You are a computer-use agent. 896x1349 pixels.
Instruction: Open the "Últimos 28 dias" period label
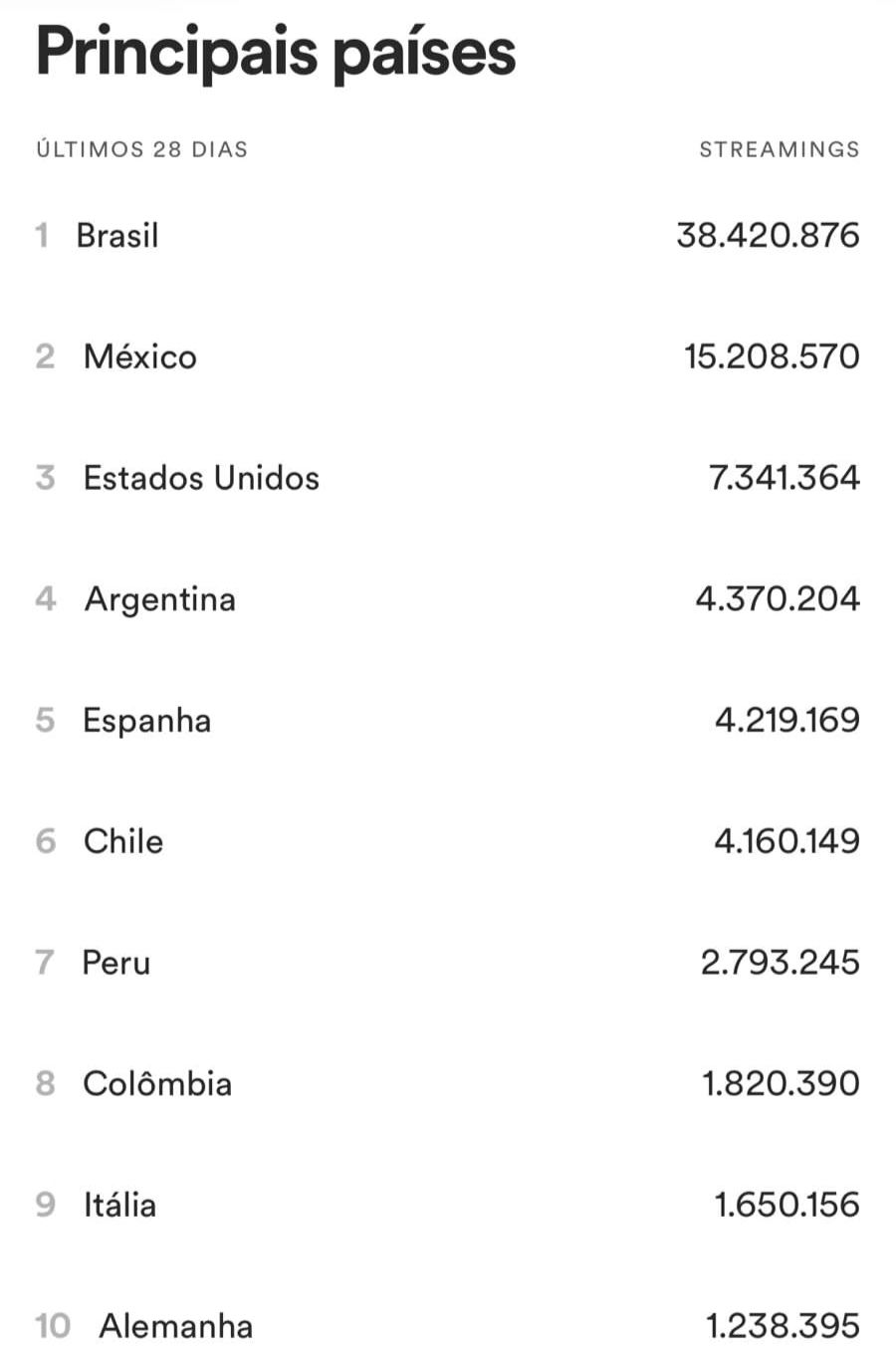[x=142, y=149]
